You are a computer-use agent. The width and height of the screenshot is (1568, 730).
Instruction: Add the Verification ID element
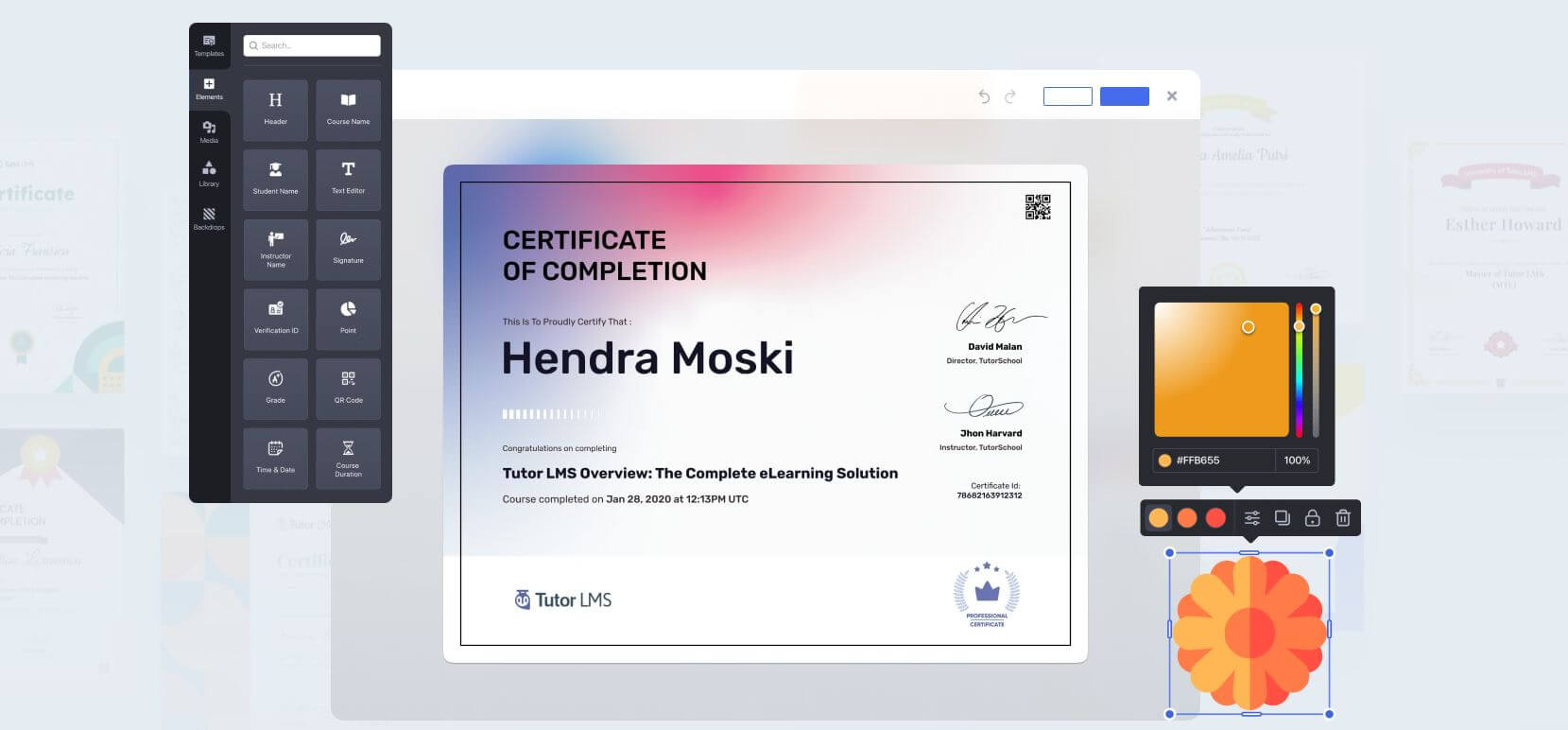pos(275,320)
